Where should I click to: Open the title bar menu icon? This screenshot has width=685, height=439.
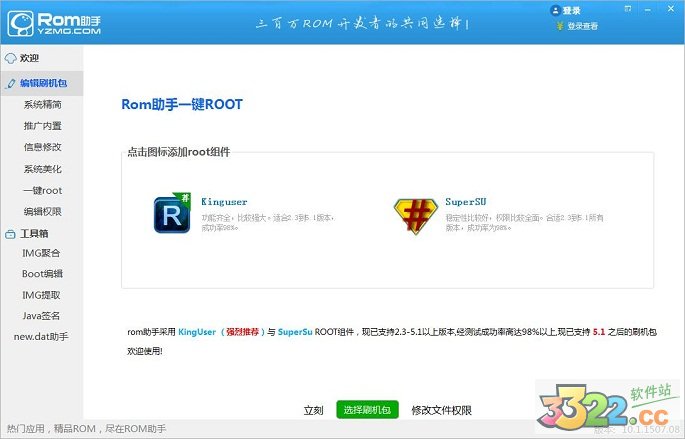(x=628, y=9)
